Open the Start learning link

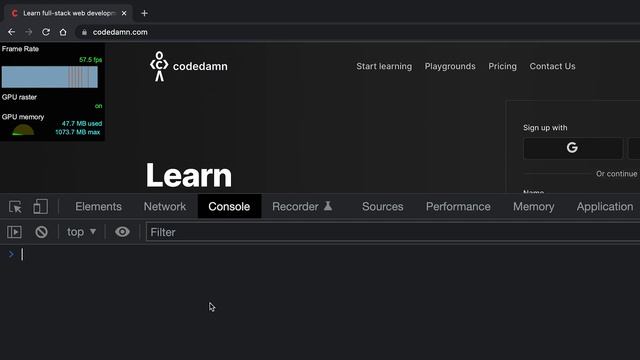pyautogui.click(x=384, y=66)
